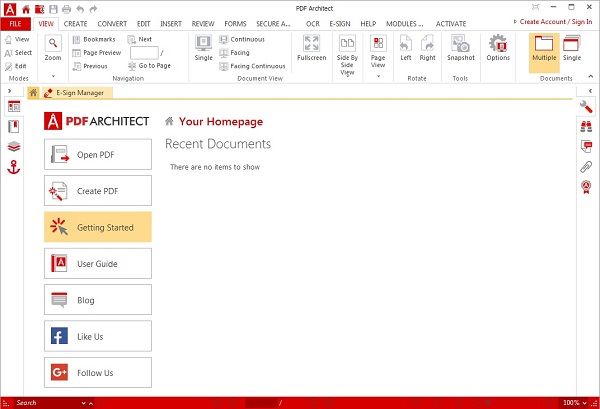Select the Zoom magnifier tool

[x=53, y=48]
